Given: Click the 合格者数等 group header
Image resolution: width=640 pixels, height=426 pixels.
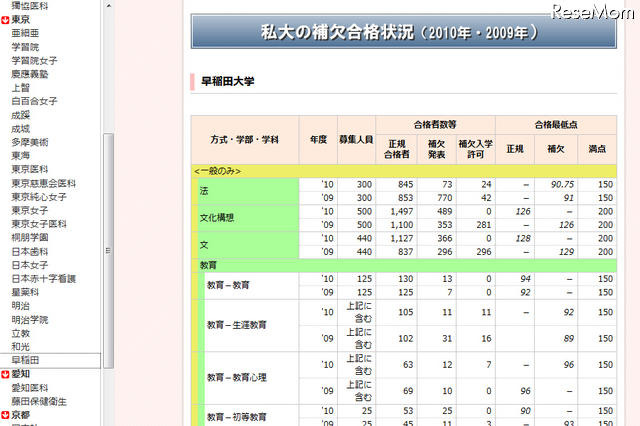Looking at the screenshot, I should pyautogui.click(x=435, y=125).
